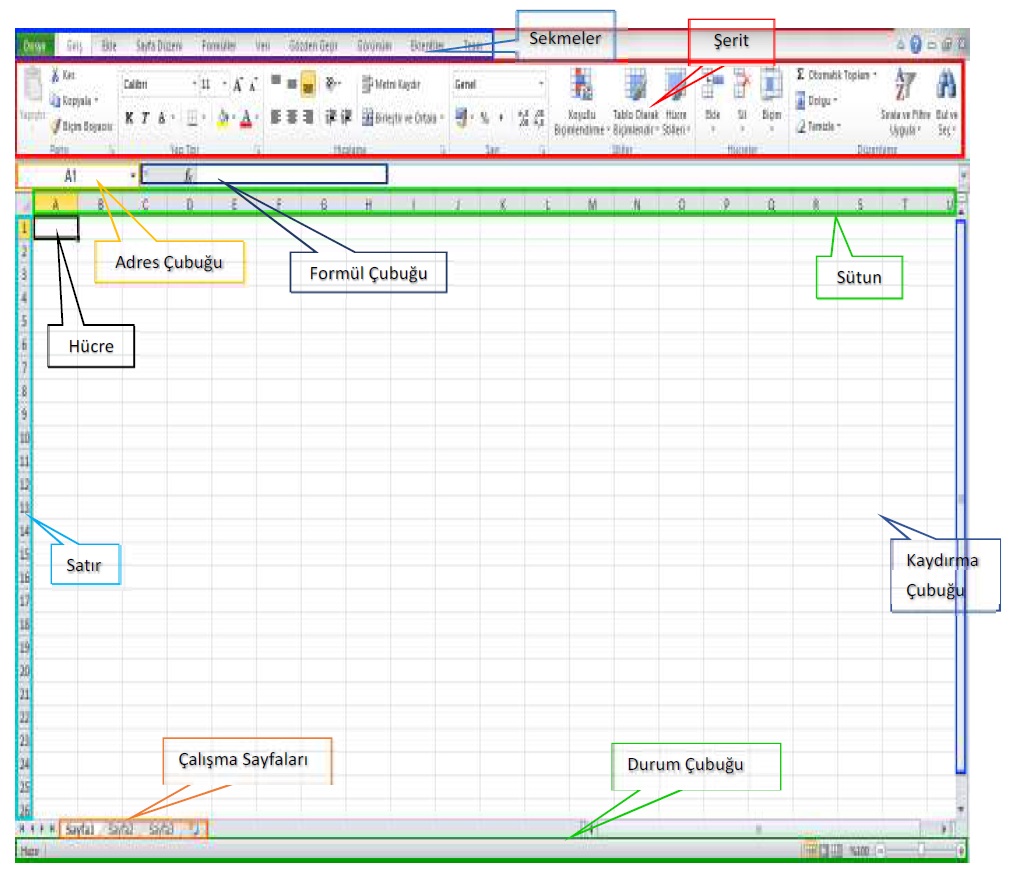Screen dimensions: 1010x875
Task: Click the Otomatik Toplam sigma icon
Action: coord(801,75)
